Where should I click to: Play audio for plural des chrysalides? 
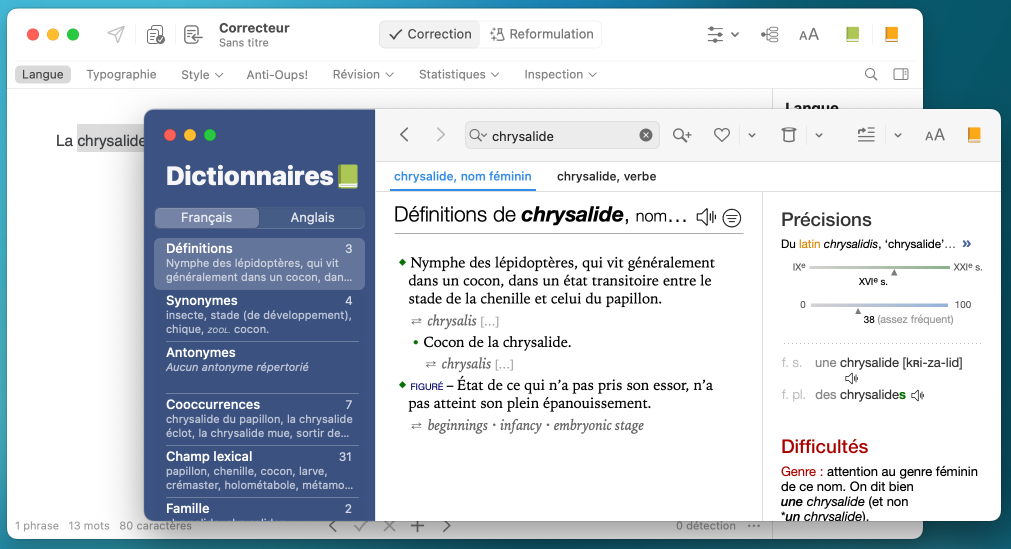coord(917,395)
